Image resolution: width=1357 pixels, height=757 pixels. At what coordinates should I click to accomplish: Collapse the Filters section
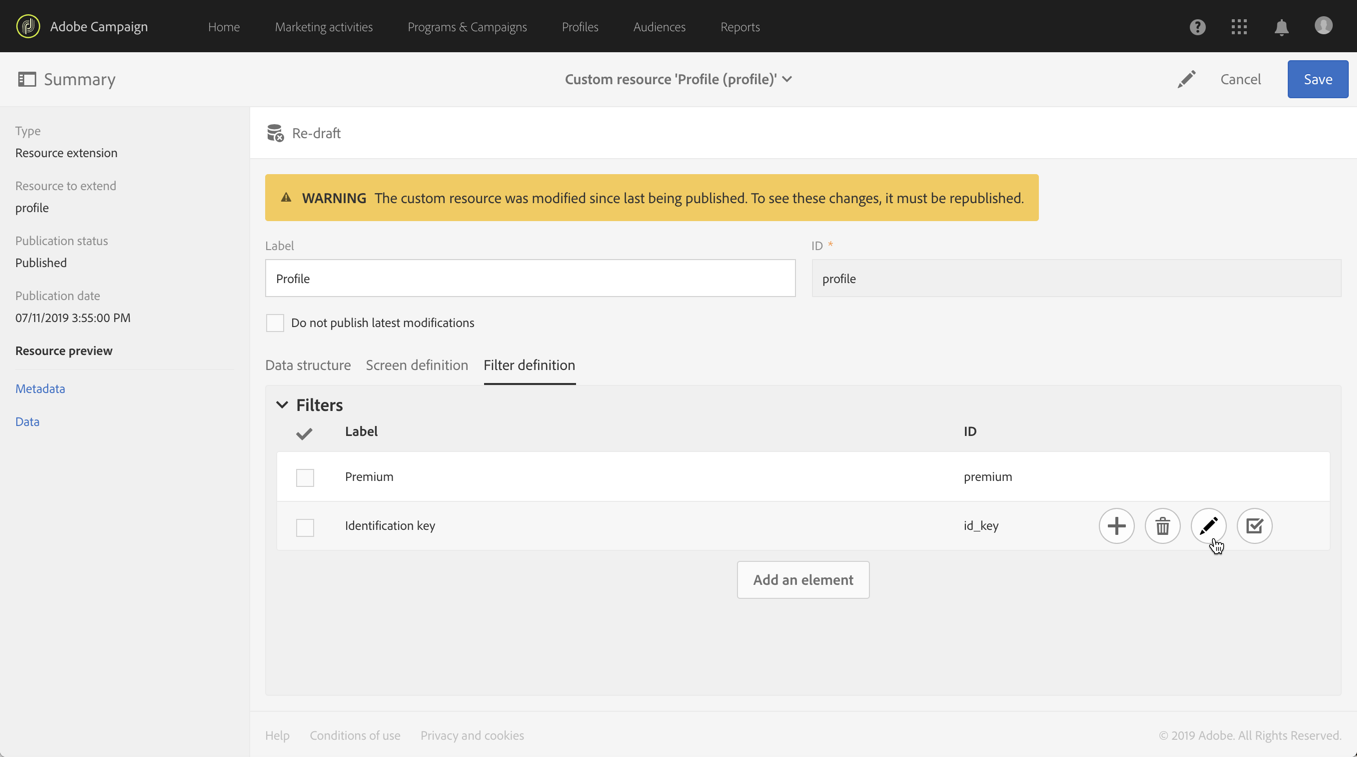point(282,405)
